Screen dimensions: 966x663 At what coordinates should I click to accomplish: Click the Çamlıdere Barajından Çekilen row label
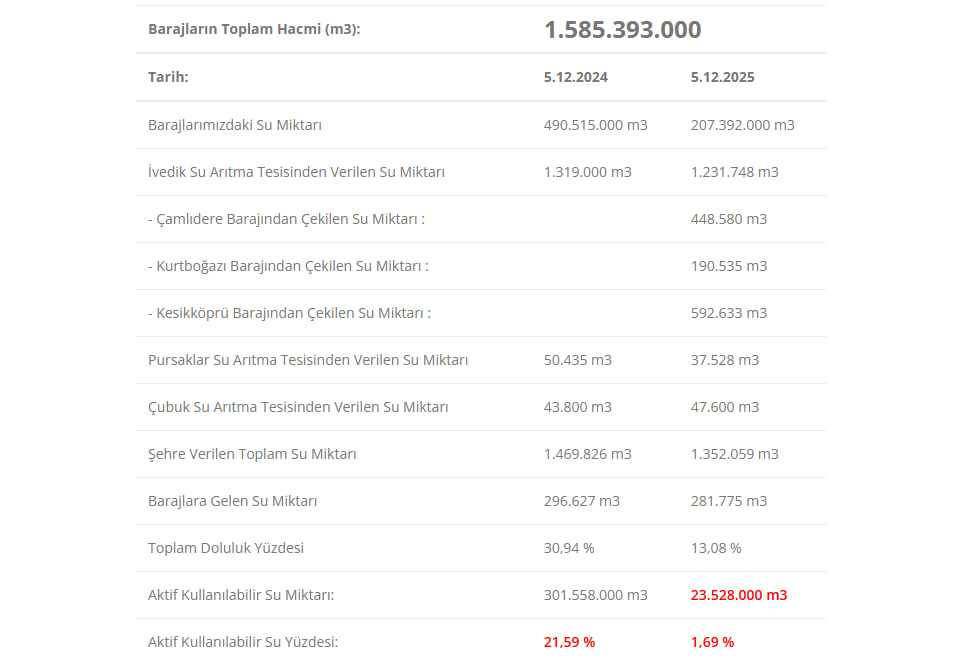click(x=286, y=219)
